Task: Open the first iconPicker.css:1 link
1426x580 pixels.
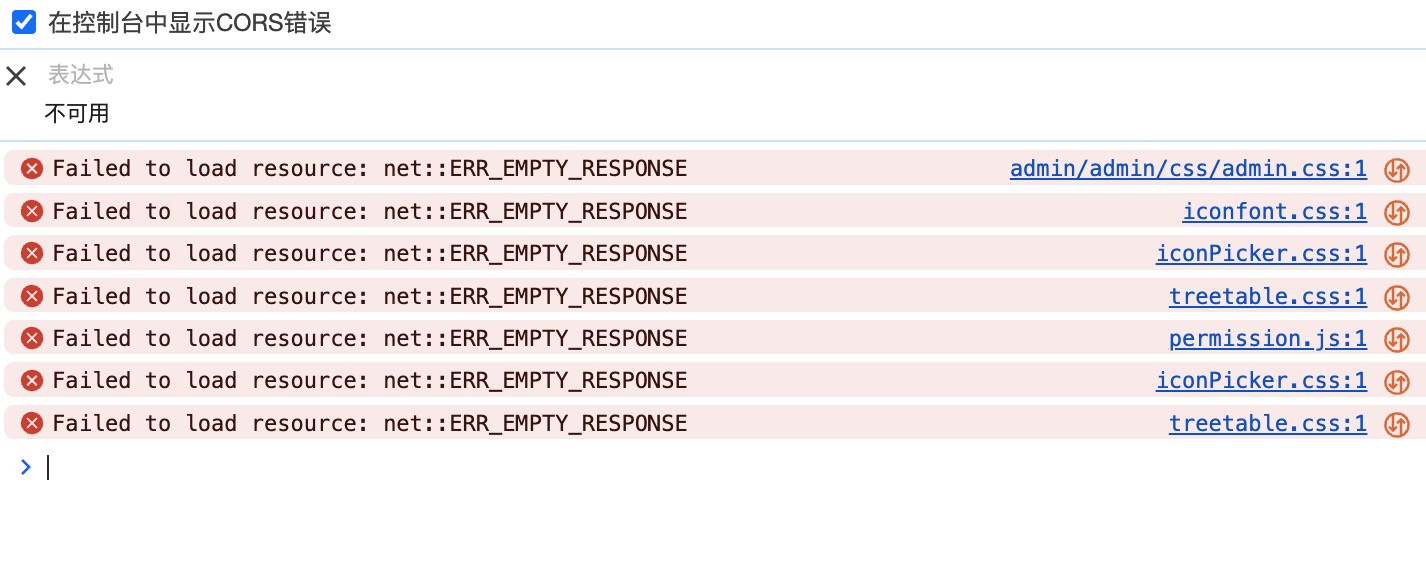Action: click(1261, 254)
